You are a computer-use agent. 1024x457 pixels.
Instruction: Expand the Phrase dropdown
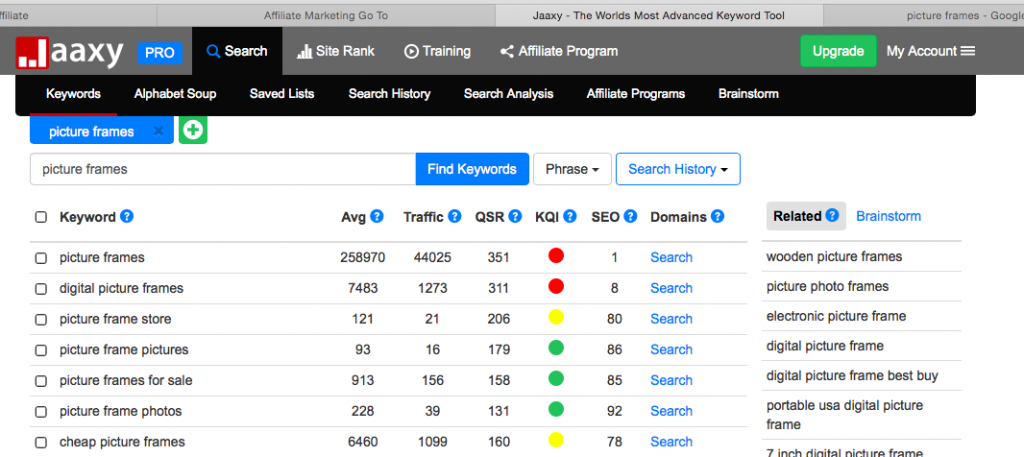point(572,169)
